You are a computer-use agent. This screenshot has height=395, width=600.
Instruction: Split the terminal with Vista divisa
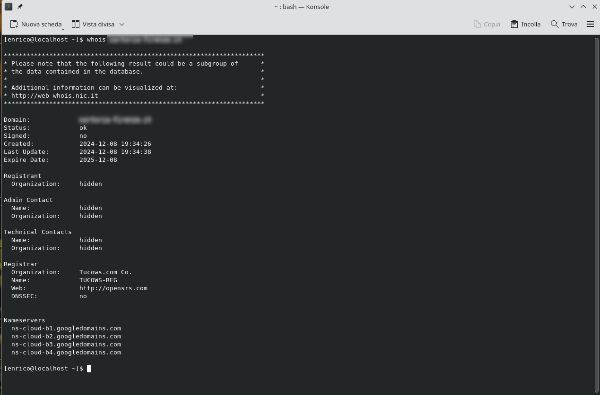click(x=93, y=24)
